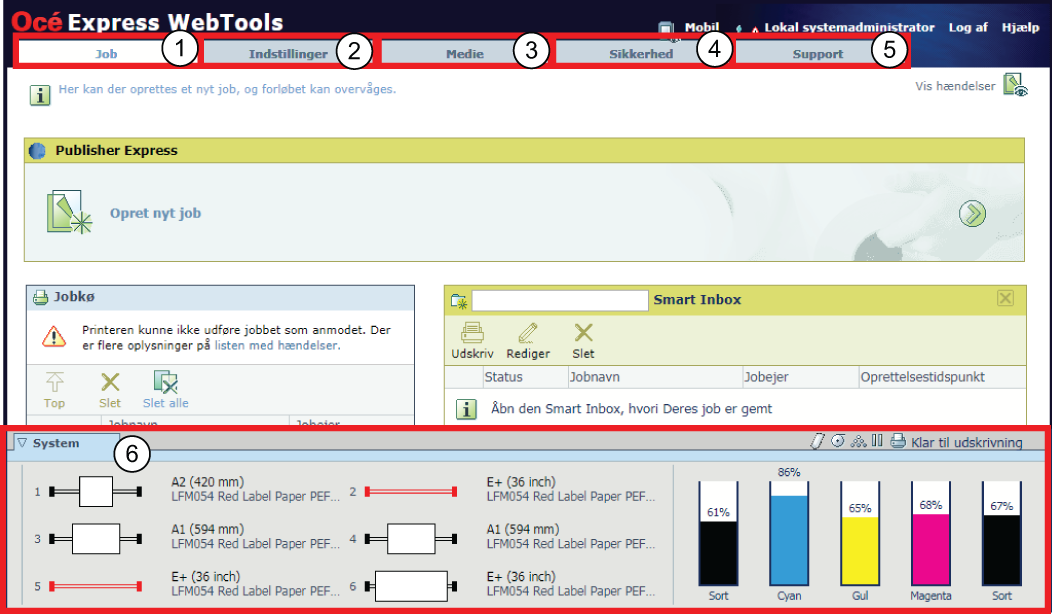Viewport: 1052px width, 614px height.
Task: Click the media roll status icon
Action: 837,441
